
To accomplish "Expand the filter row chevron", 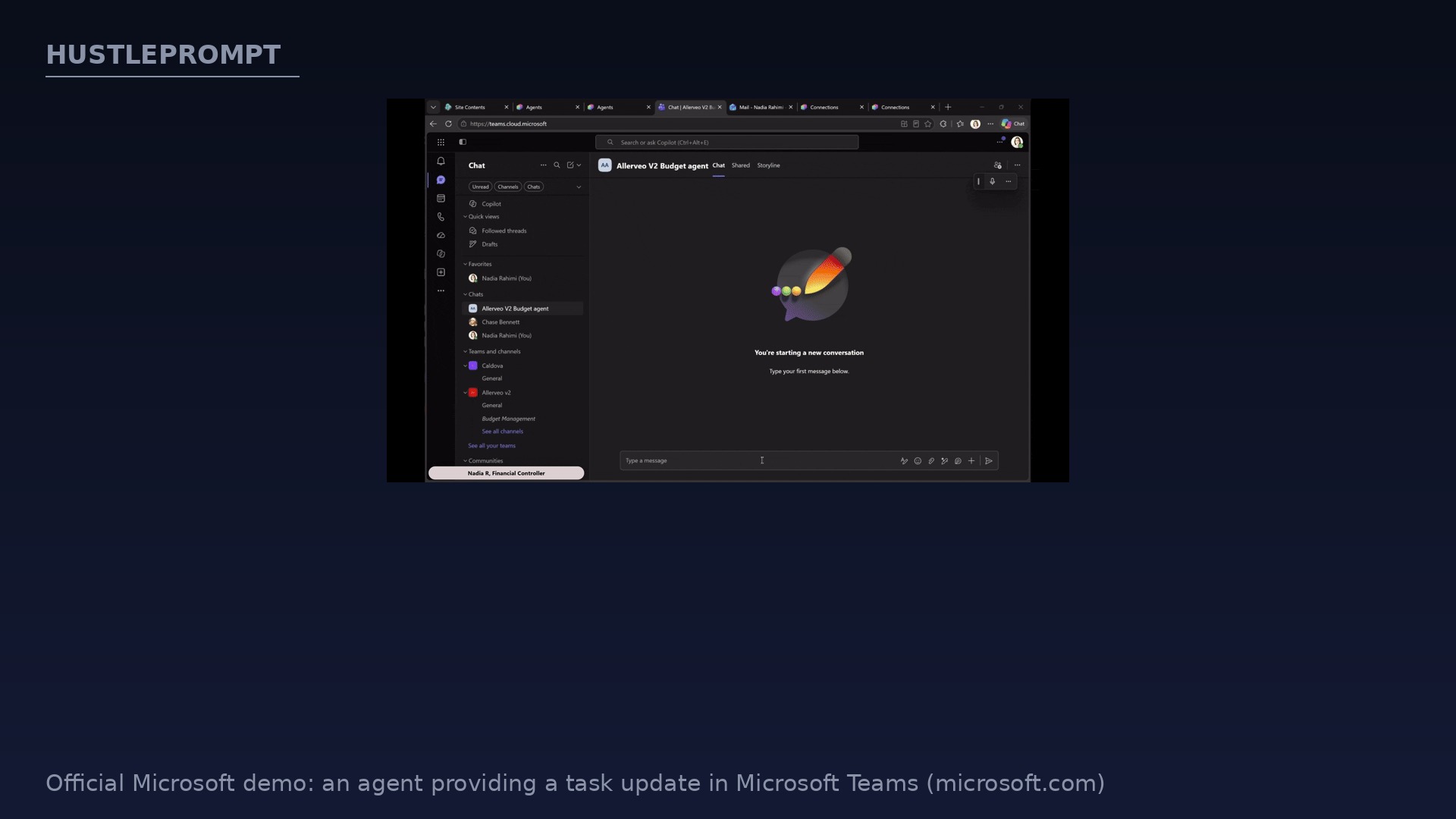I will pyautogui.click(x=579, y=187).
